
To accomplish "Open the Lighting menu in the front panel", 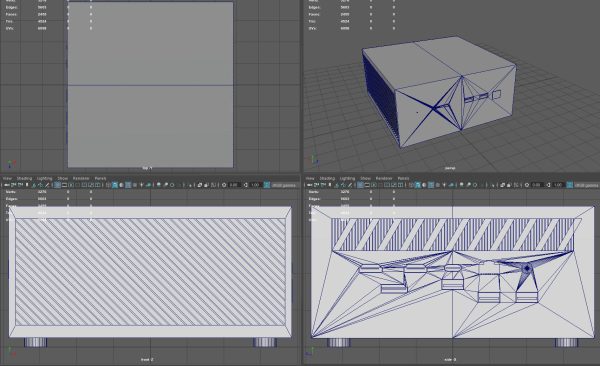I will point(44,178).
